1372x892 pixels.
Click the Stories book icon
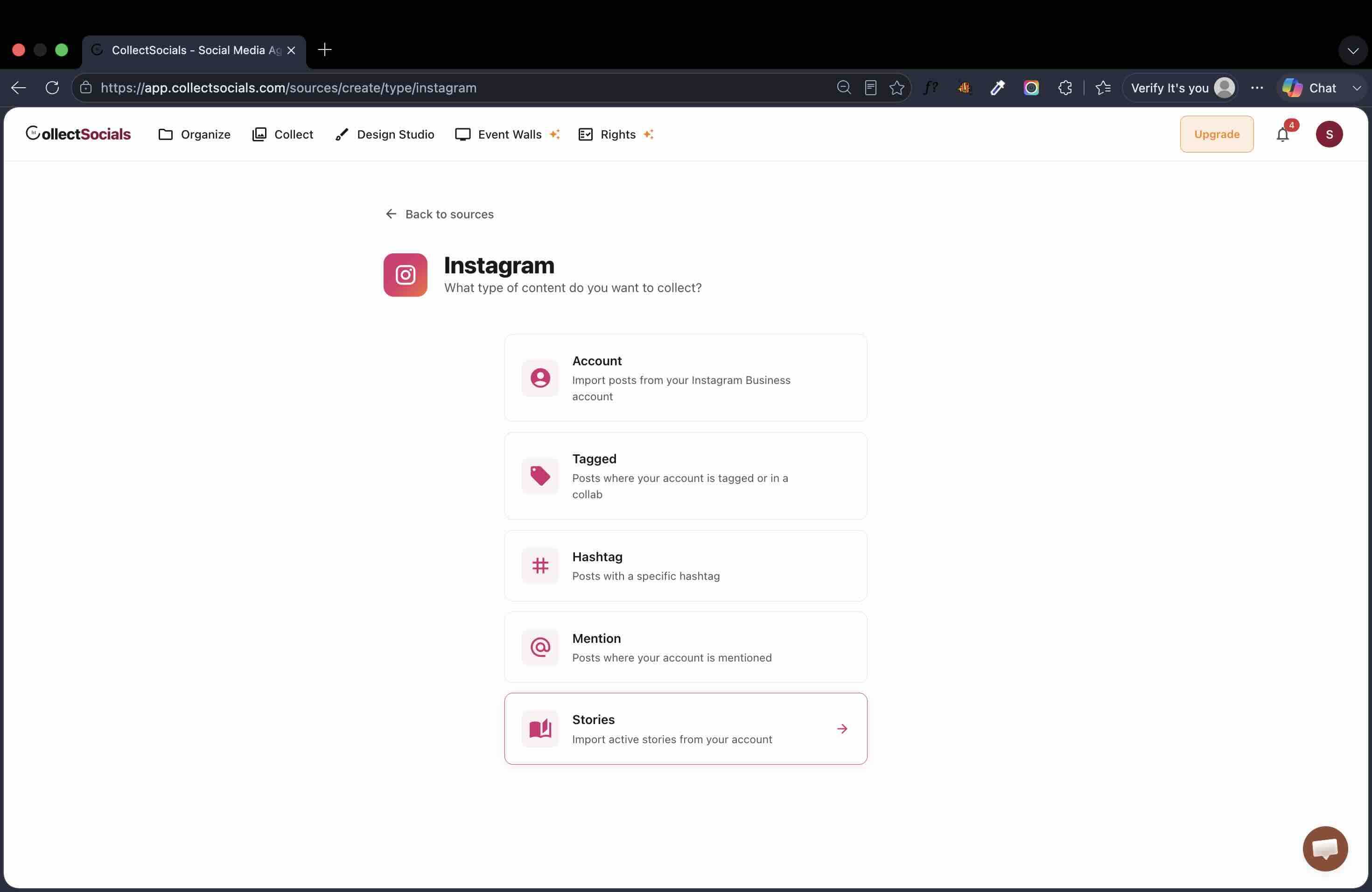pyautogui.click(x=540, y=729)
